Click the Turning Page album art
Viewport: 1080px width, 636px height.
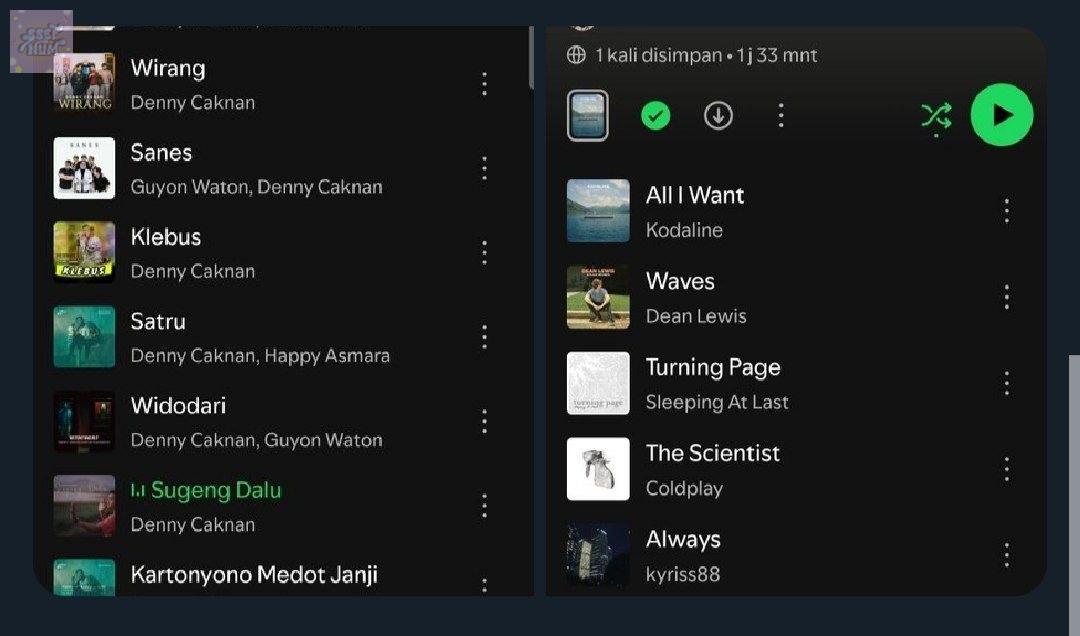click(598, 383)
